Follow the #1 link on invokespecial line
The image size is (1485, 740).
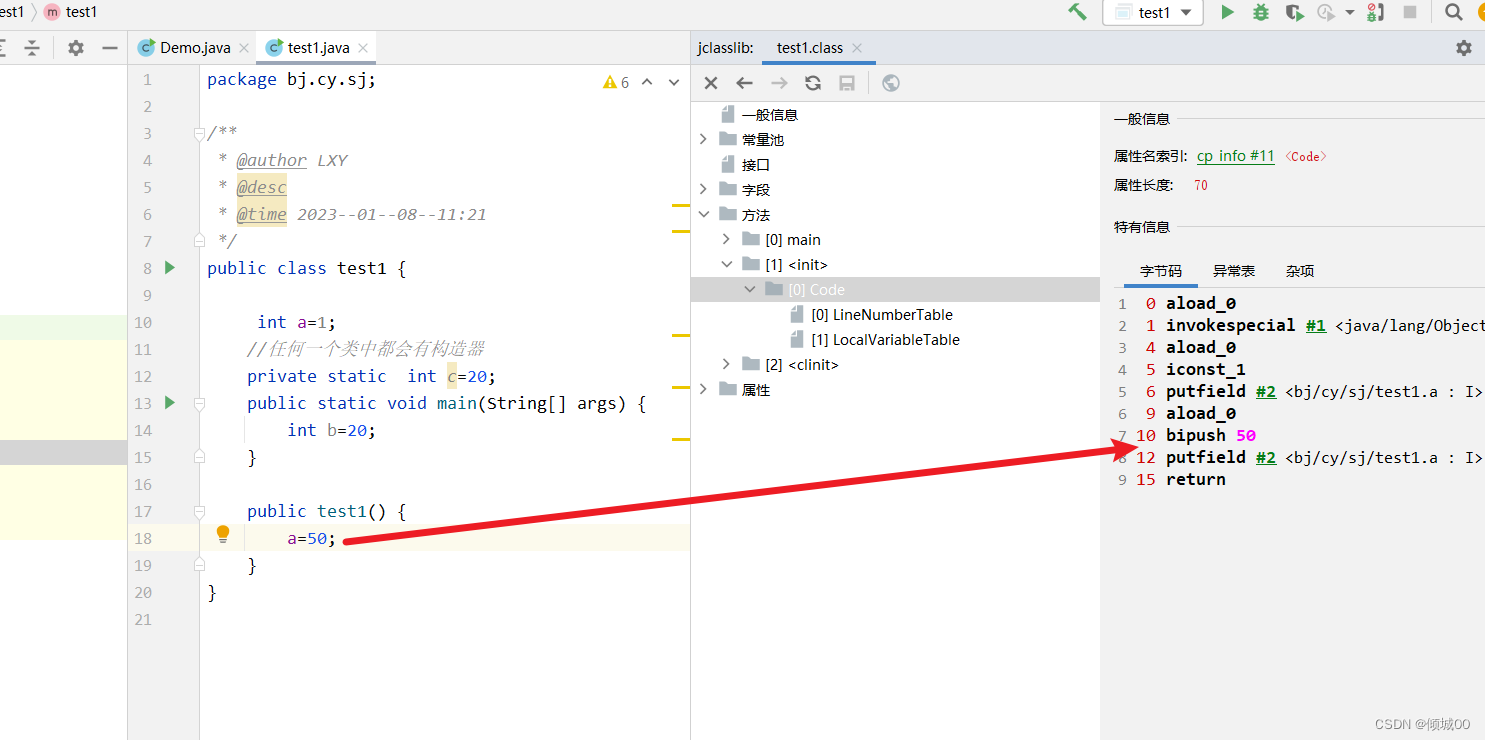[x=1315, y=326]
